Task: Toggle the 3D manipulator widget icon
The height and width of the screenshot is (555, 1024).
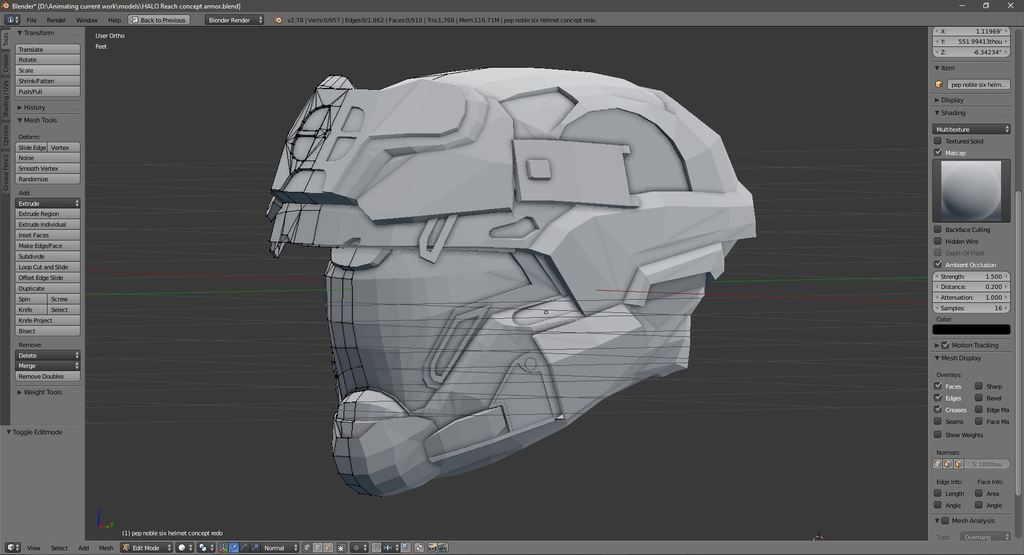Action: (222, 548)
